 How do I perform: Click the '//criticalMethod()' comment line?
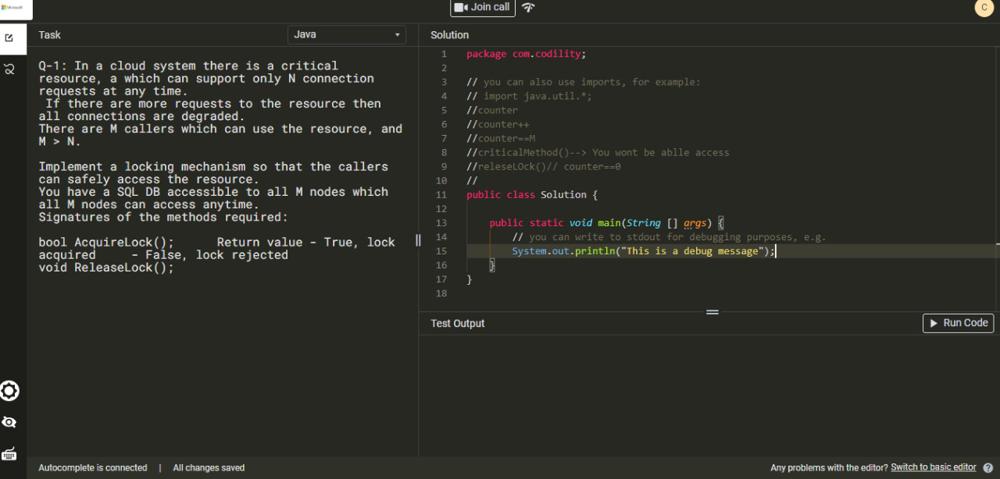point(598,152)
